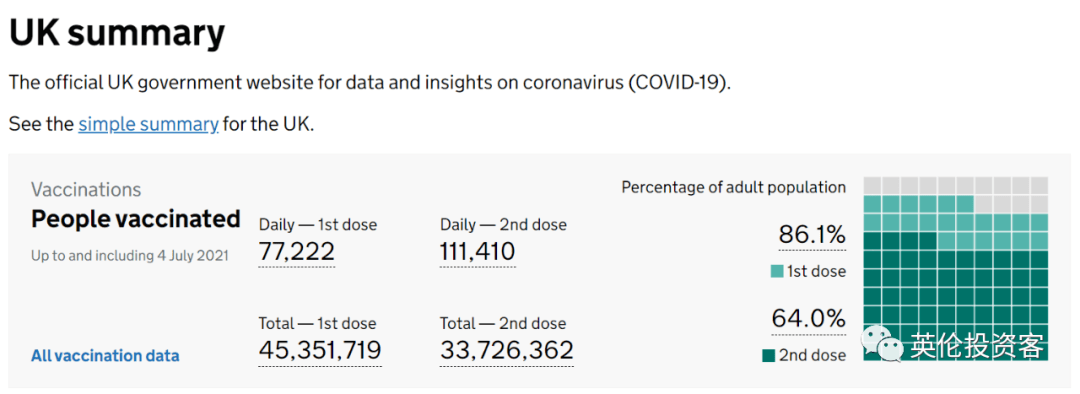Click the Percentage of adult population label
This screenshot has width=1080, height=394.
click(734, 187)
